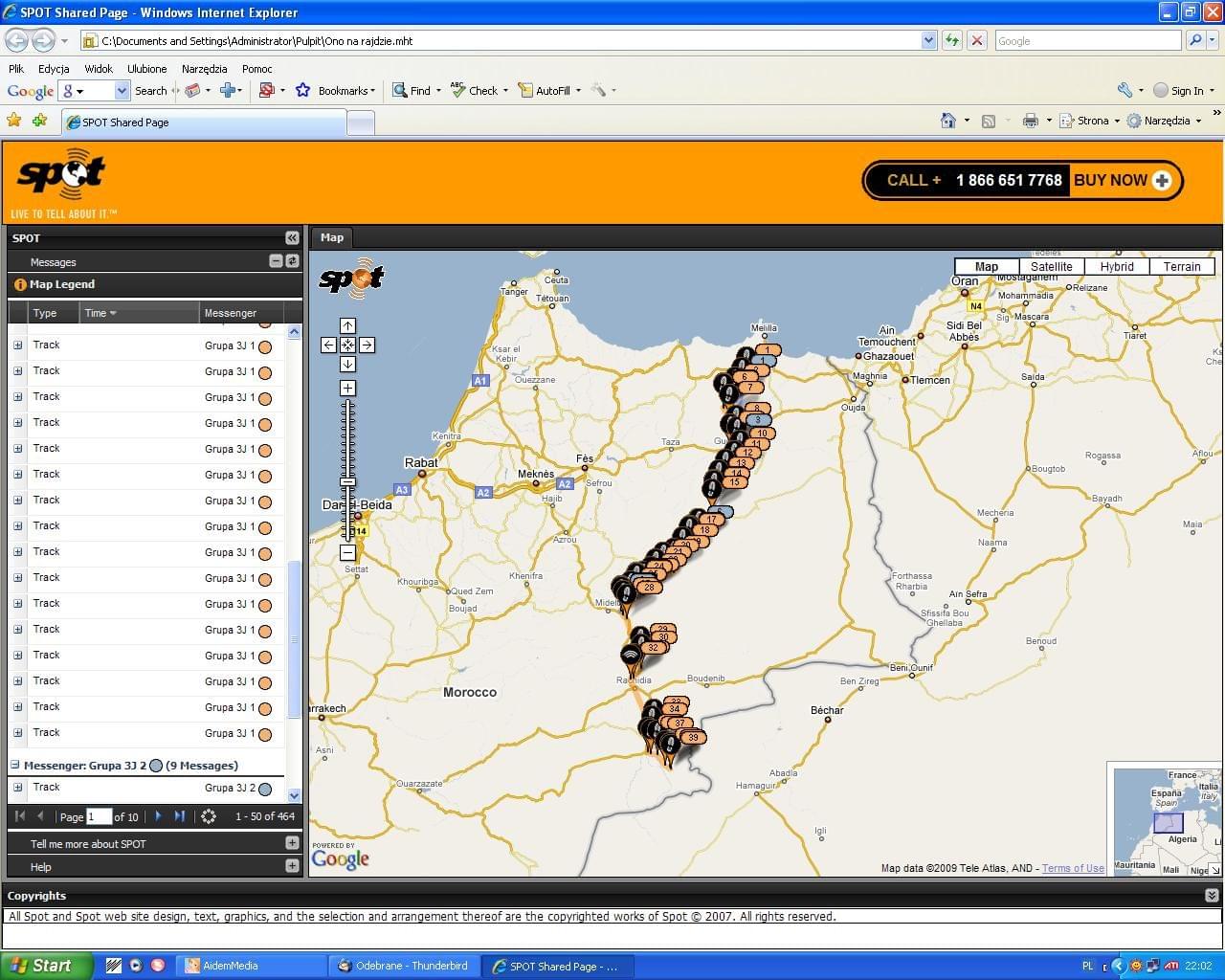Open the Narzędzia toolbar dropdown
The image size is (1225, 980).
[1198, 122]
